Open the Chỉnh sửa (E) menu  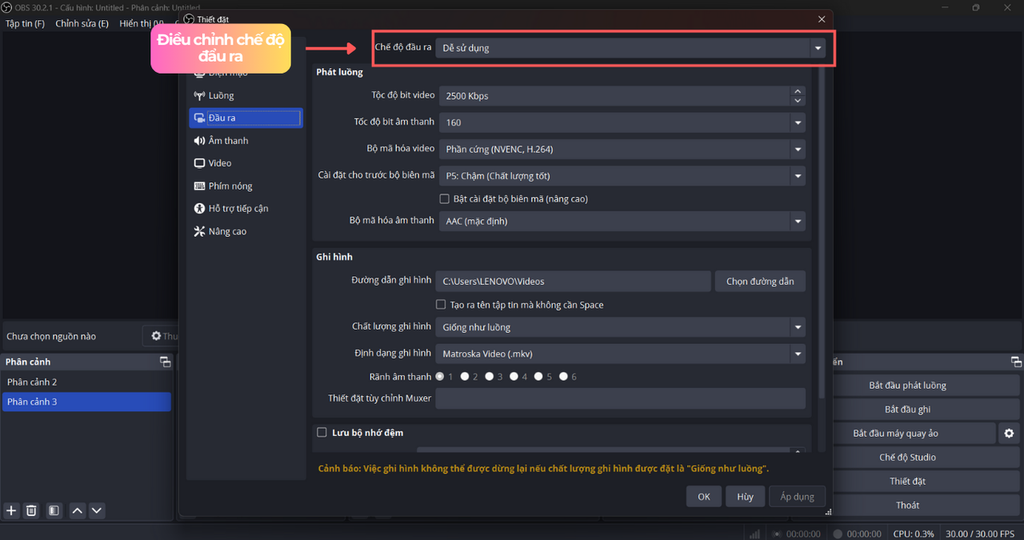click(82, 24)
